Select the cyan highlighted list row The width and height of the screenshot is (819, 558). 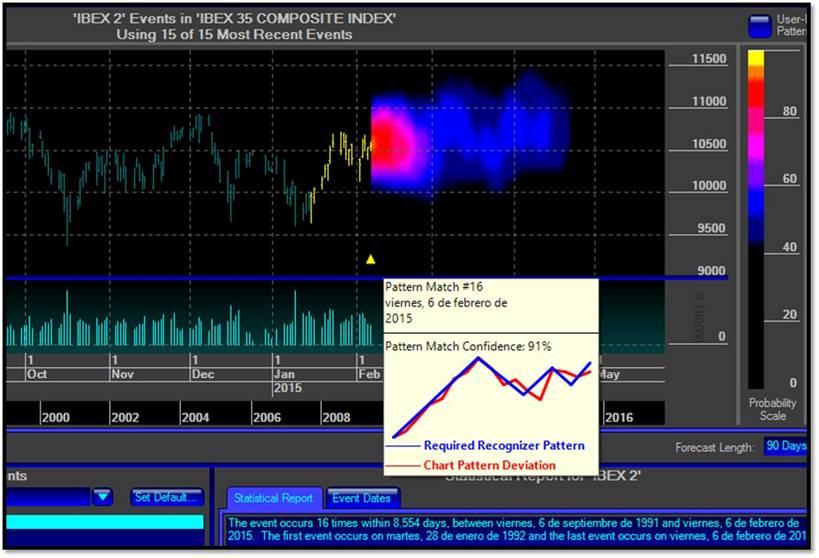(105, 521)
